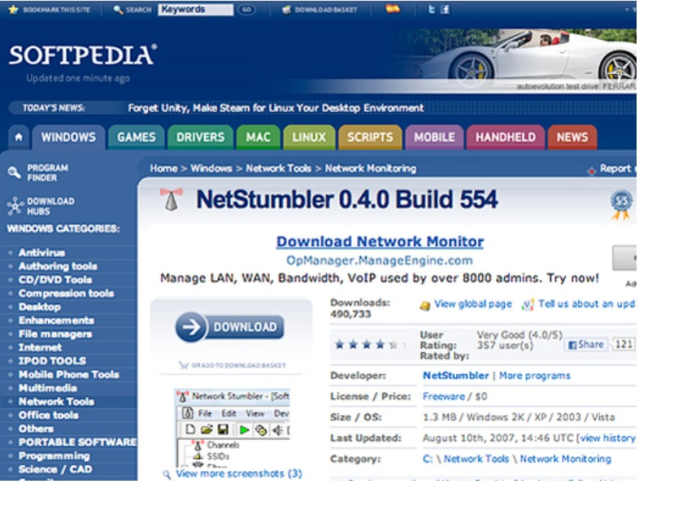
Task: Go to the home tab icon
Action: (x=19, y=137)
